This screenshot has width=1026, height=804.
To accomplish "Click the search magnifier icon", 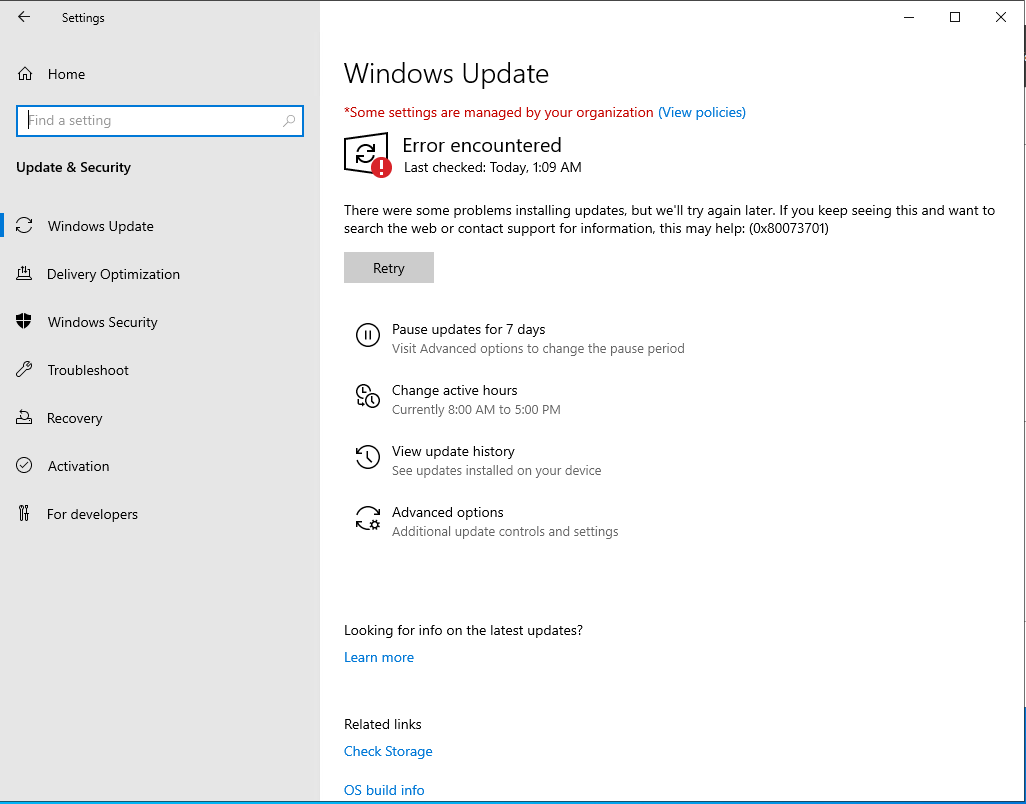I will (289, 120).
